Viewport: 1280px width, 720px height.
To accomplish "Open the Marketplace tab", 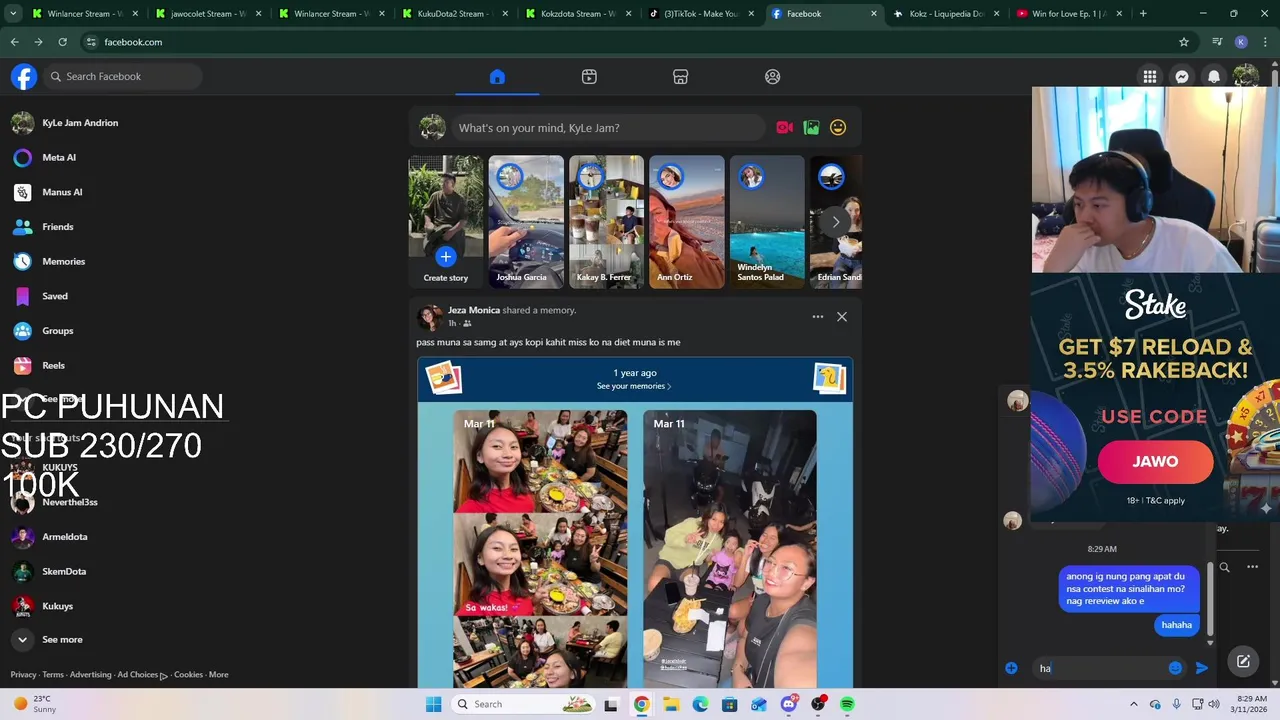I will click(681, 77).
